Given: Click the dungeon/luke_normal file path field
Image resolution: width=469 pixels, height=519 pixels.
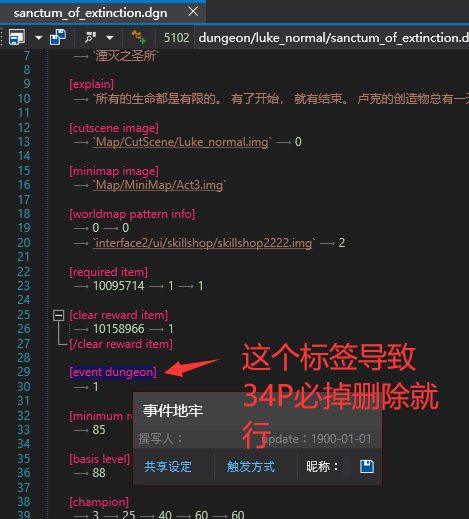Looking at the screenshot, I should point(333,38).
